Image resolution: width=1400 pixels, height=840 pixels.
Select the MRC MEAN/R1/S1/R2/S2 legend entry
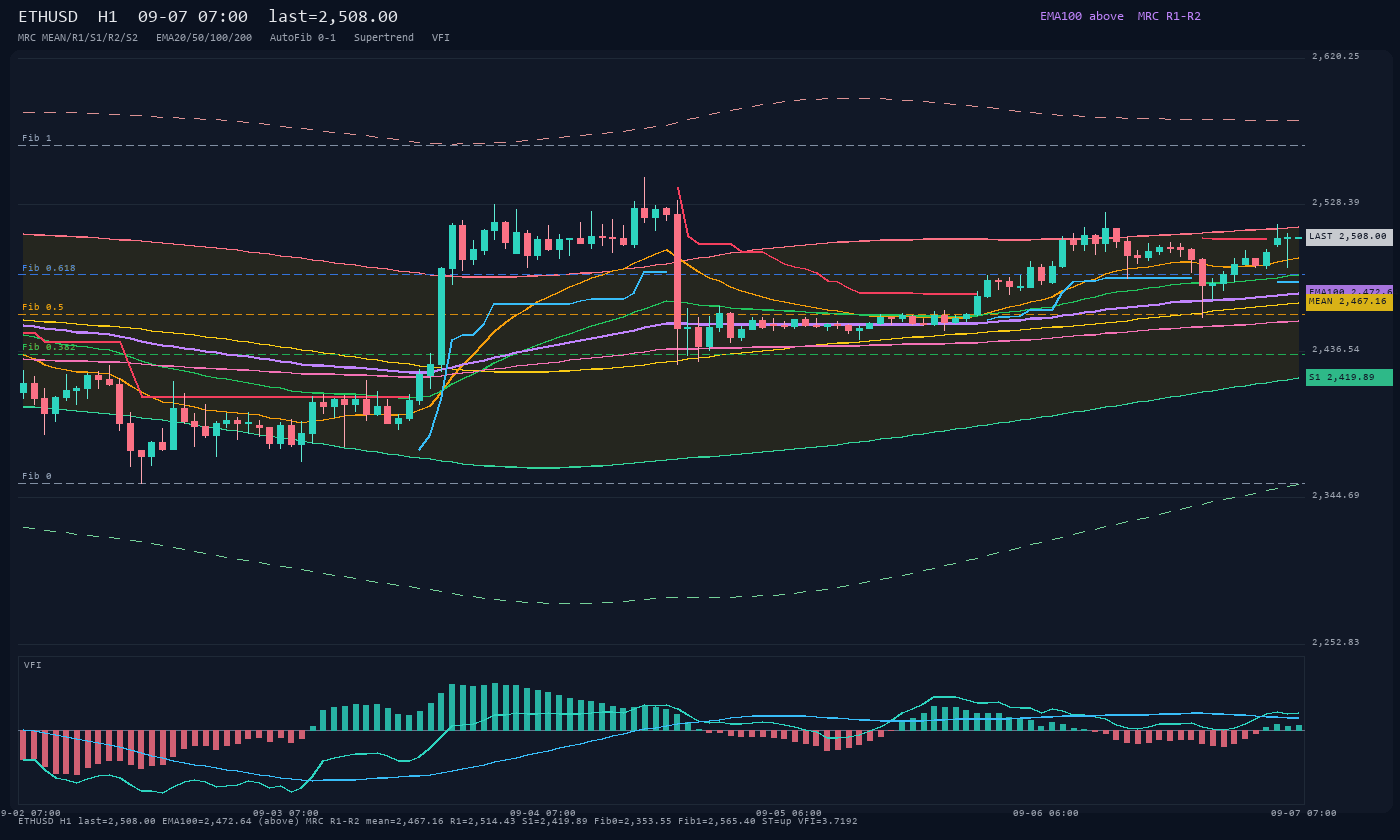click(78, 38)
